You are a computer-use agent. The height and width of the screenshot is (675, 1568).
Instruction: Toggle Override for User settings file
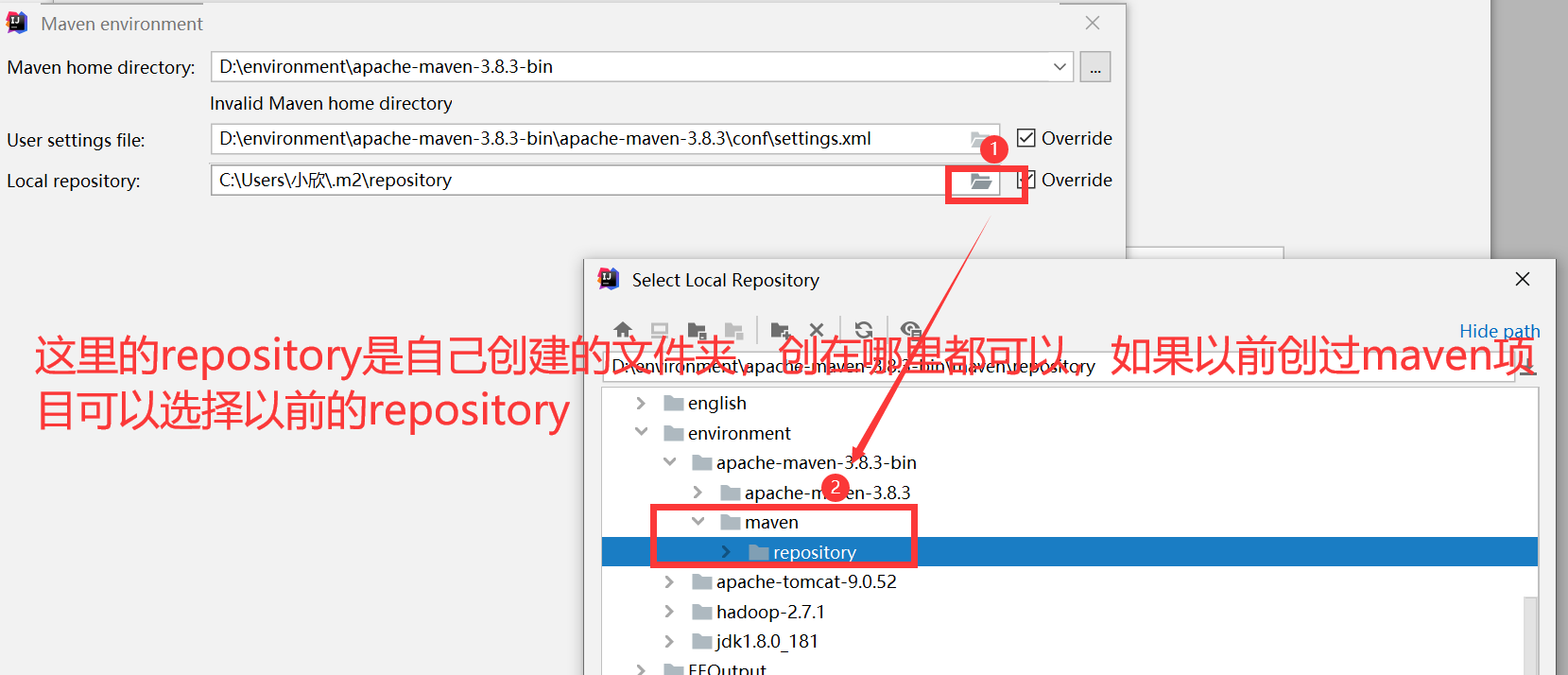[1026, 138]
